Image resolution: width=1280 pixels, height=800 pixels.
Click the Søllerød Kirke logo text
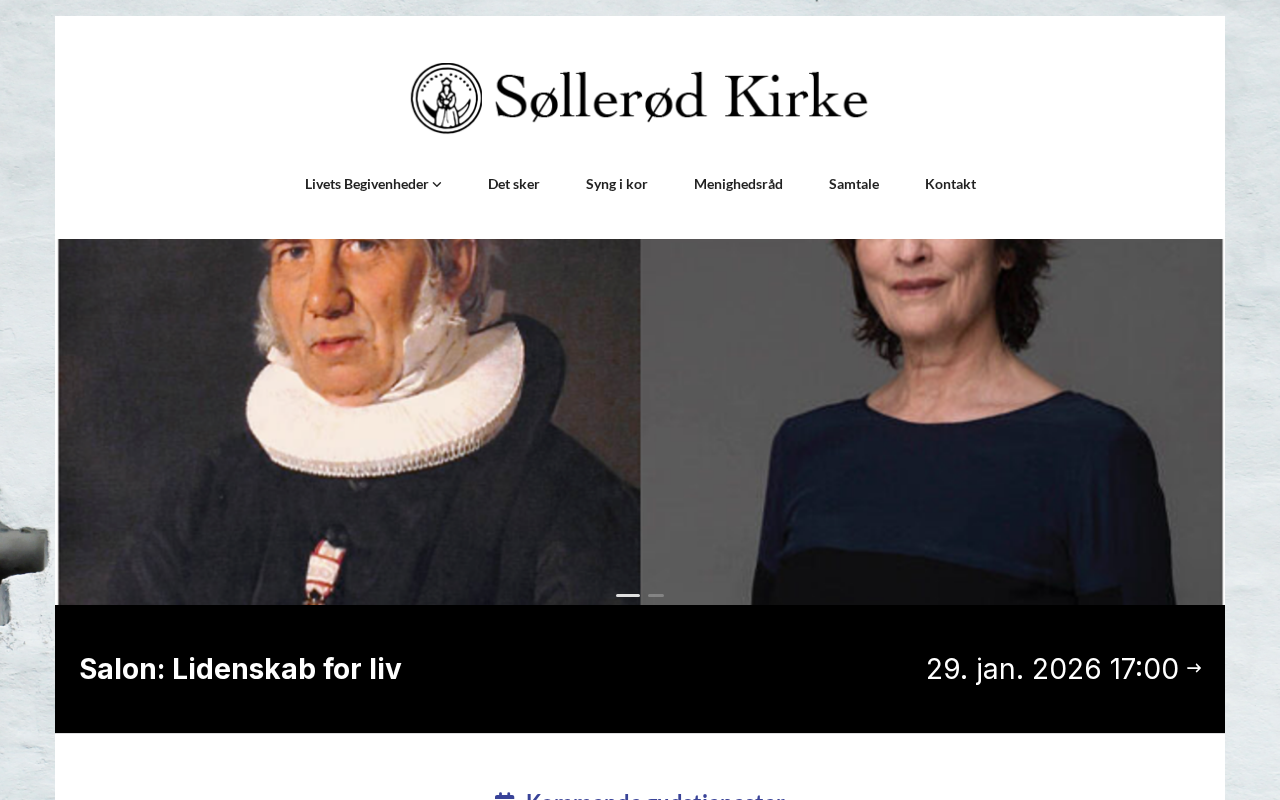pos(681,97)
